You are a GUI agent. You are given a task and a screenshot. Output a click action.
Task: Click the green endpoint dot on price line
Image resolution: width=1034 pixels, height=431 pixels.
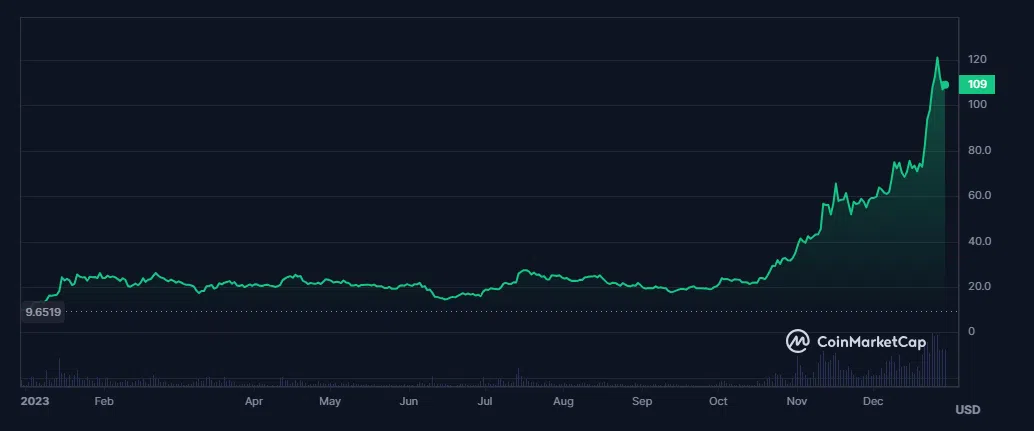[x=945, y=84]
